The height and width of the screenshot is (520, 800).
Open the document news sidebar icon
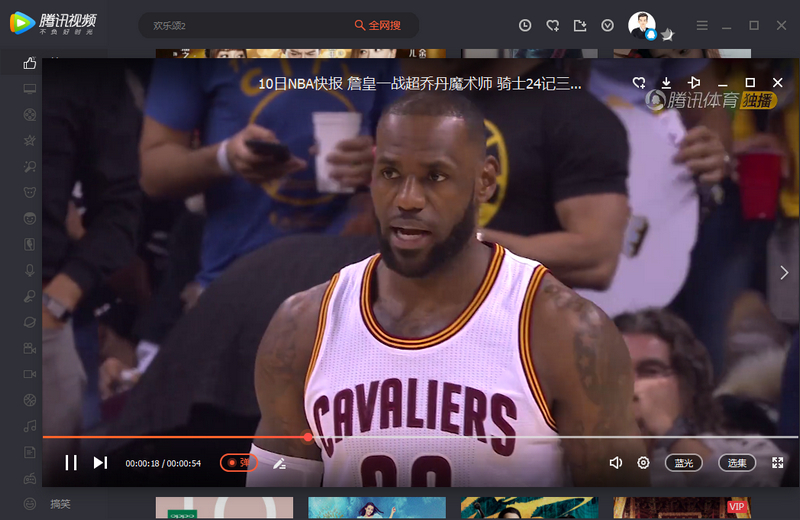[x=30, y=452]
